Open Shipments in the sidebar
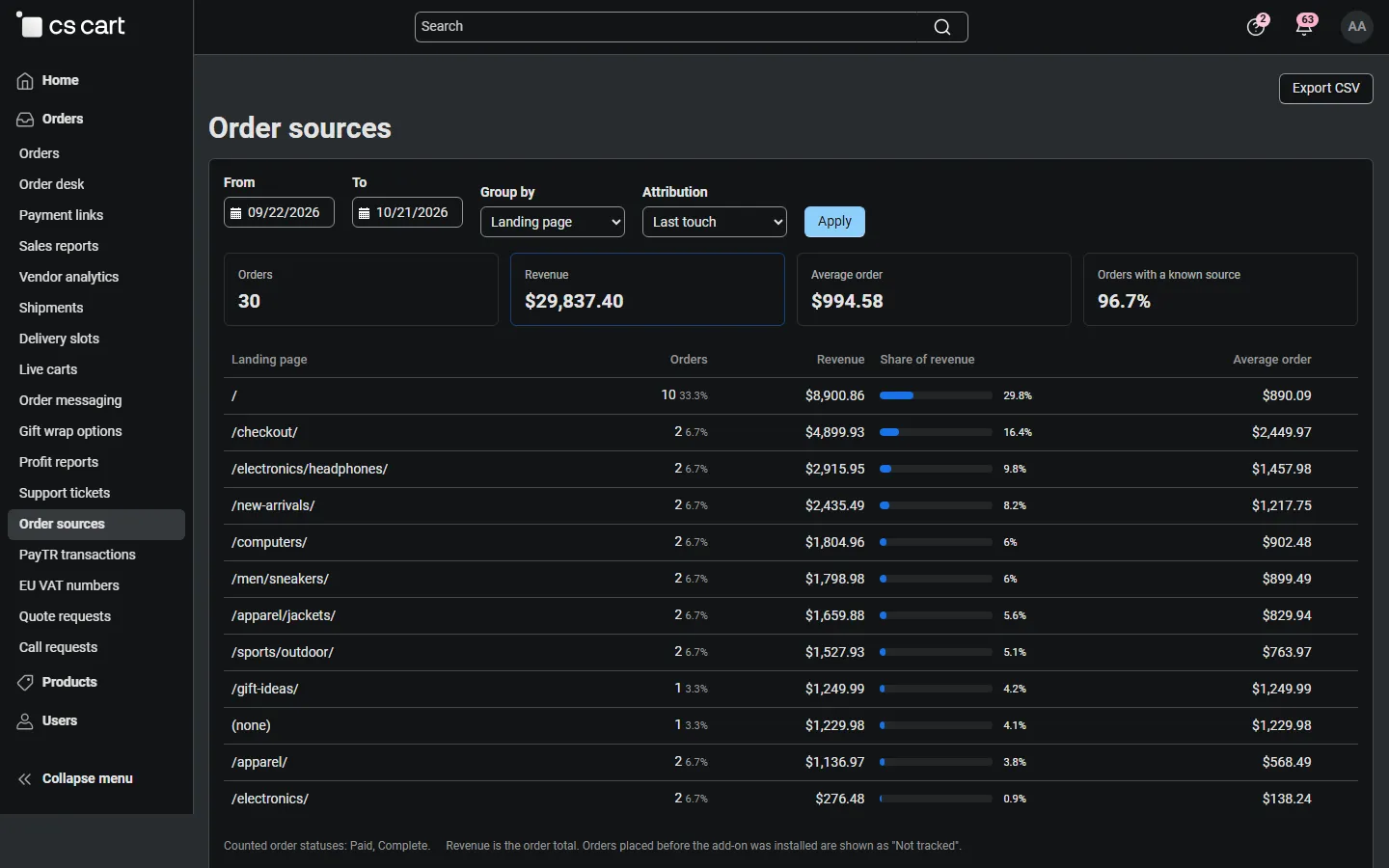 (x=51, y=308)
